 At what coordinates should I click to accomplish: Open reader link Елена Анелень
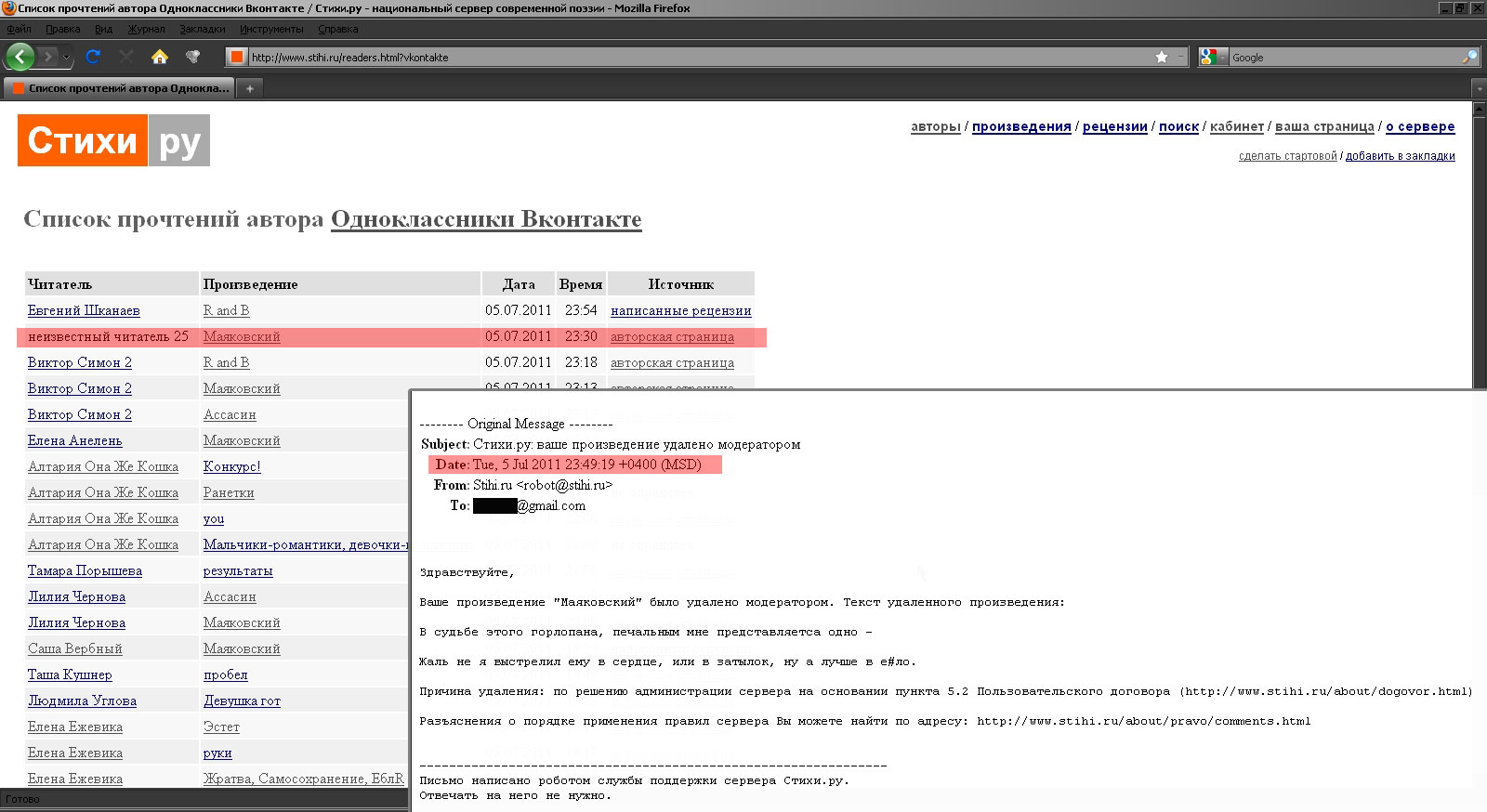[75, 440]
